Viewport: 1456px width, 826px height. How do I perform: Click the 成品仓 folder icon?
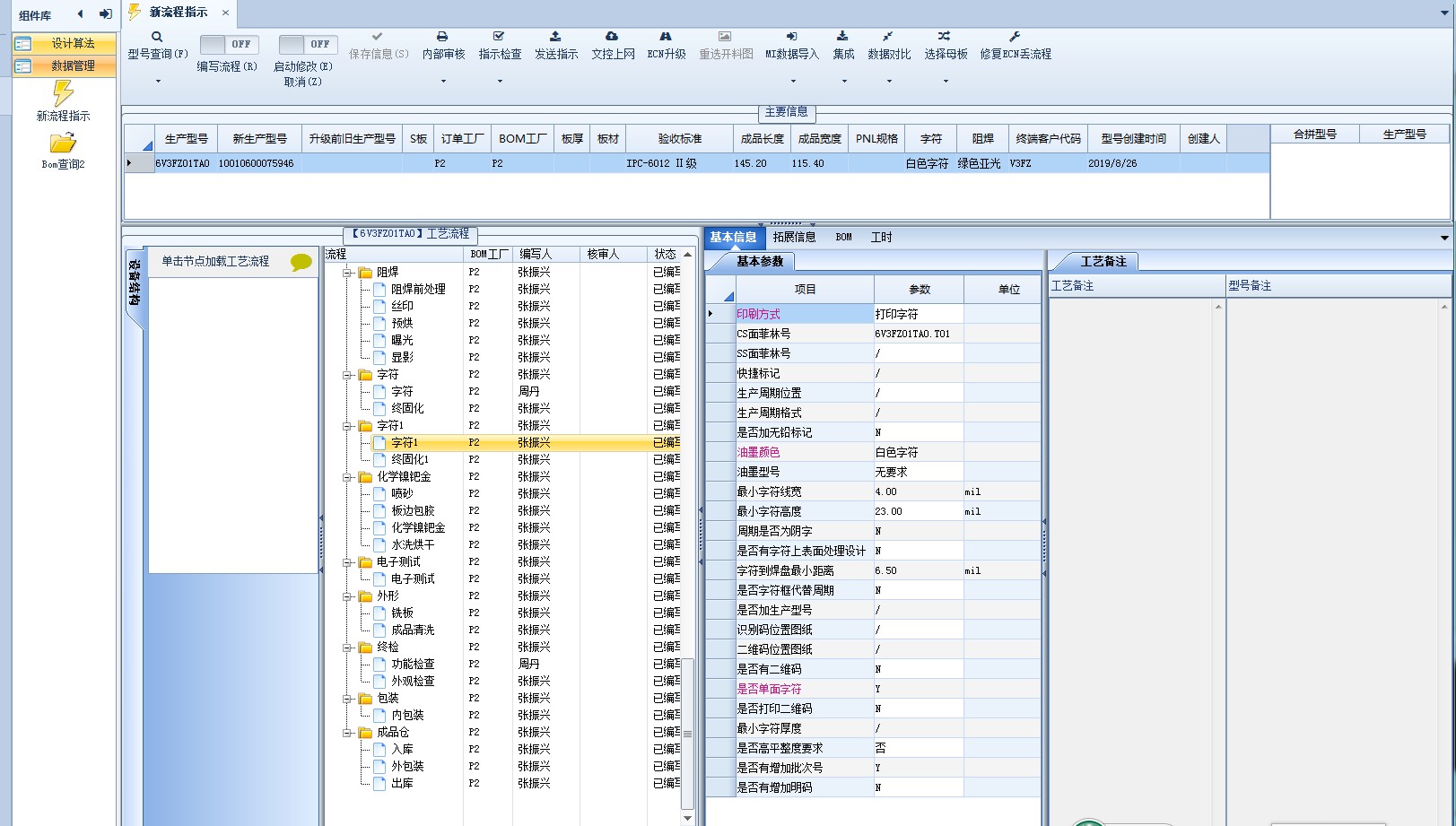(366, 733)
